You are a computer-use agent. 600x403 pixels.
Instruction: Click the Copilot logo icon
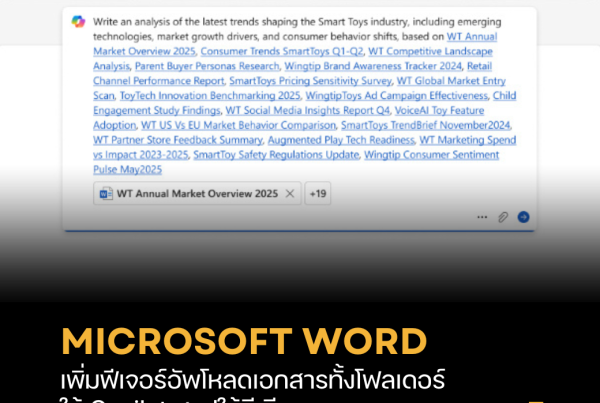(79, 21)
